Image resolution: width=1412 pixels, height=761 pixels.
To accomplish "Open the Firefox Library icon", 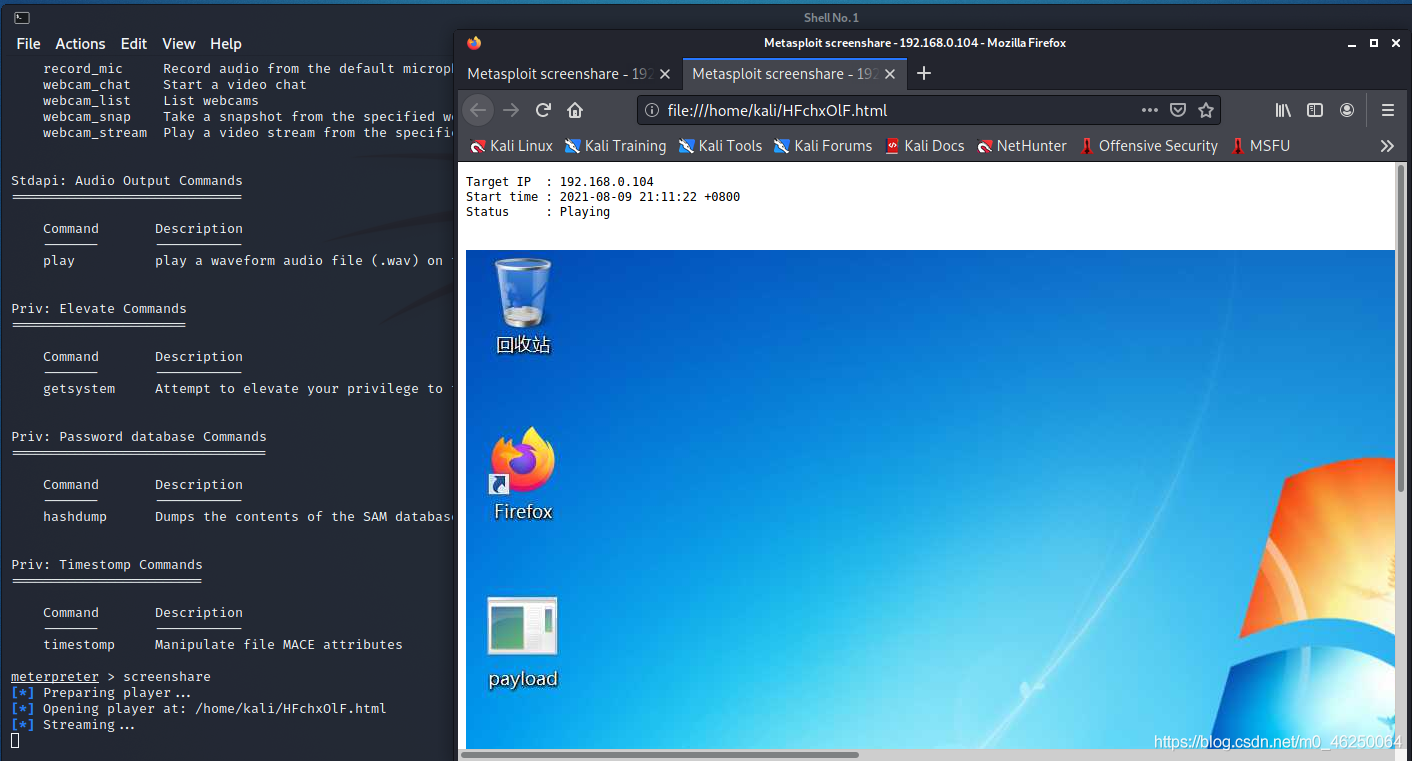I will [1283, 110].
